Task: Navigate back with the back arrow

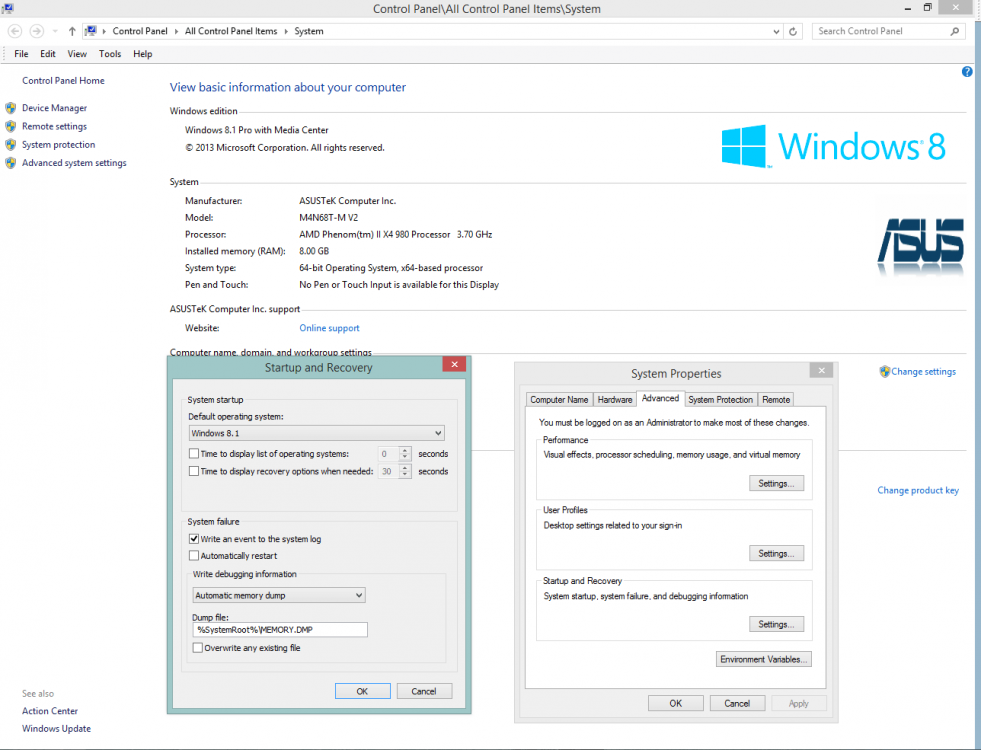Action: (14, 31)
